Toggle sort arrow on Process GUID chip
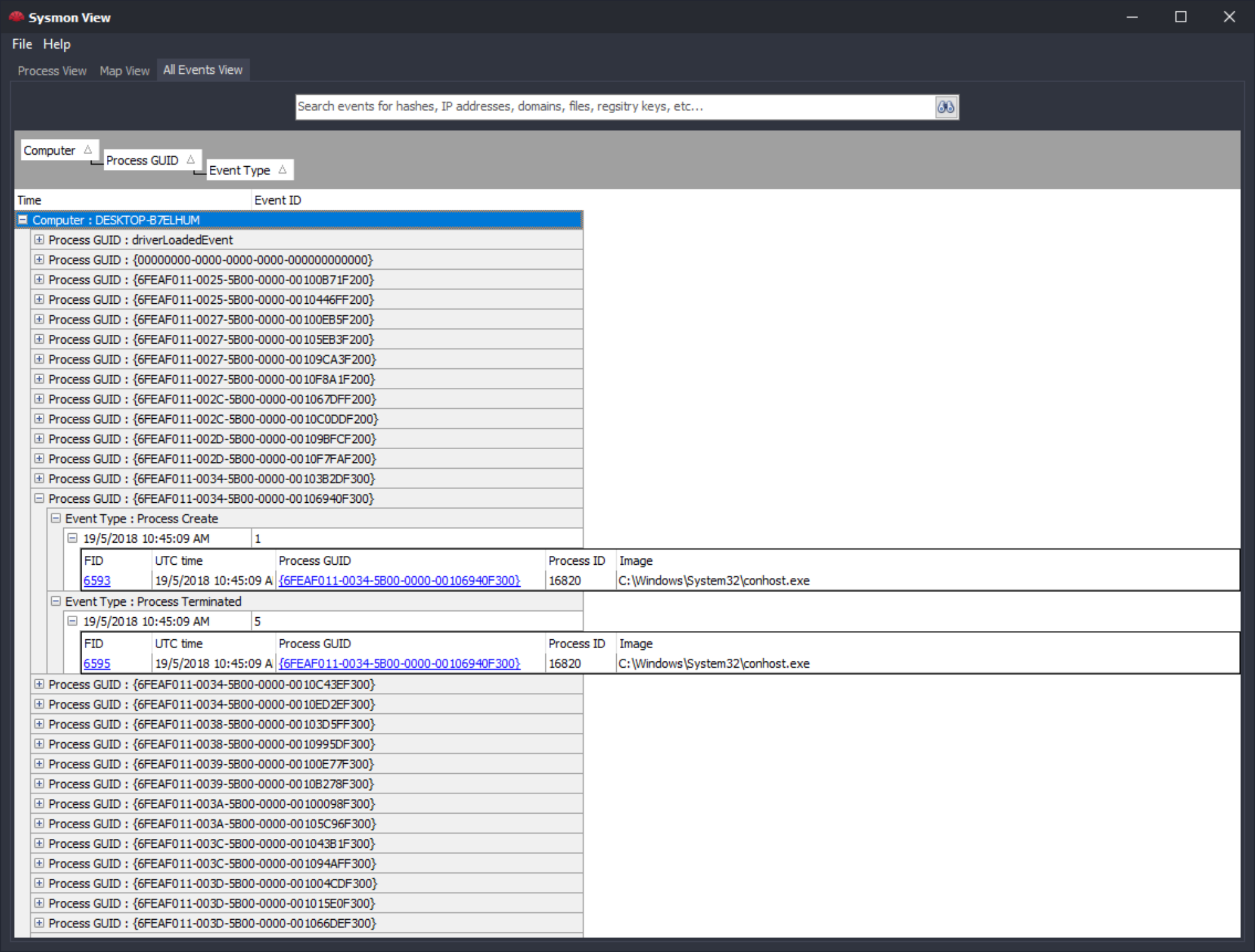The height and width of the screenshot is (952, 1255). click(190, 160)
